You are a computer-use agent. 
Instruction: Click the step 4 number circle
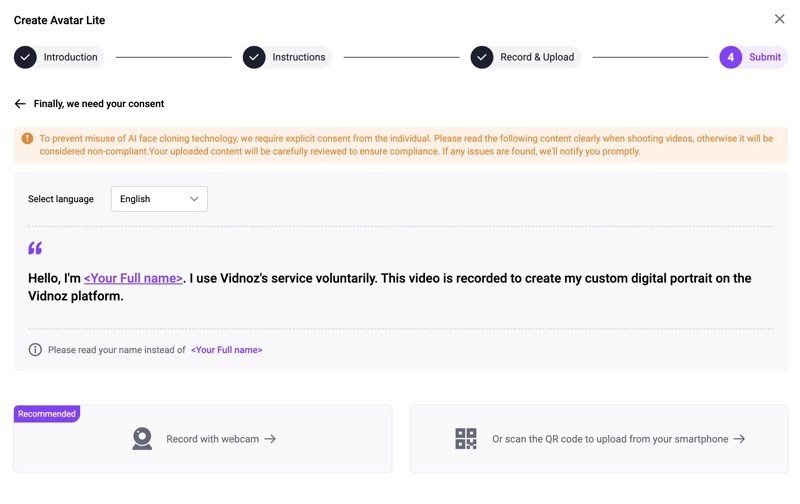click(731, 57)
